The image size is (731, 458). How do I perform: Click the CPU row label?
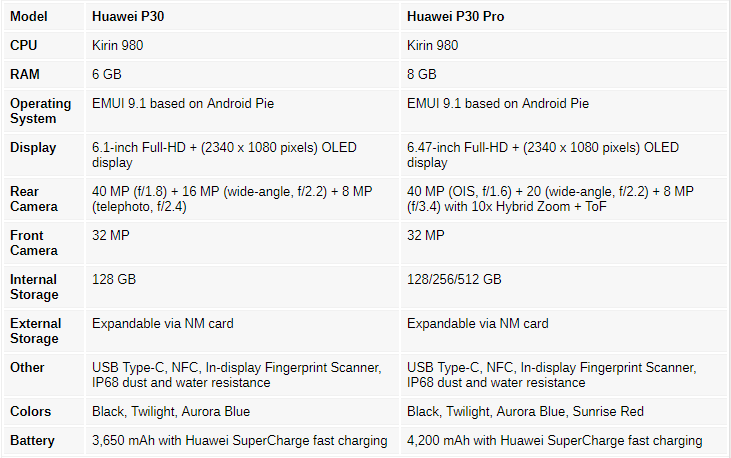tap(24, 45)
